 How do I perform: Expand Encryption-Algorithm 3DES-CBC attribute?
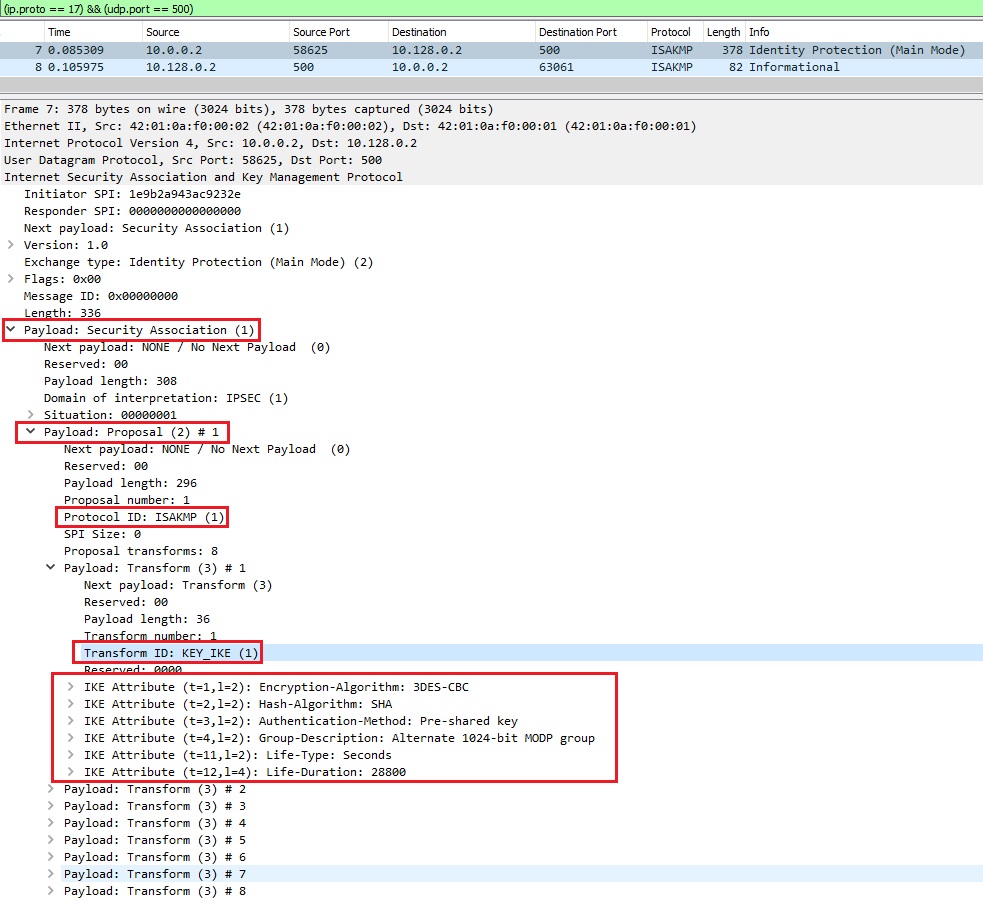coord(71,687)
